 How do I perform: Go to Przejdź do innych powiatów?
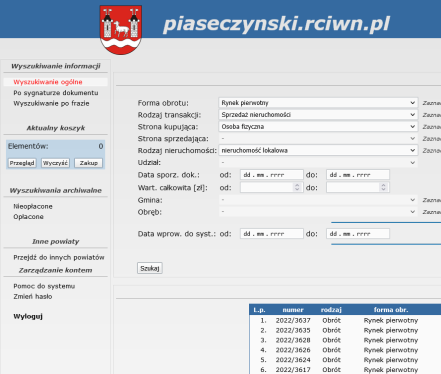pos(59,257)
